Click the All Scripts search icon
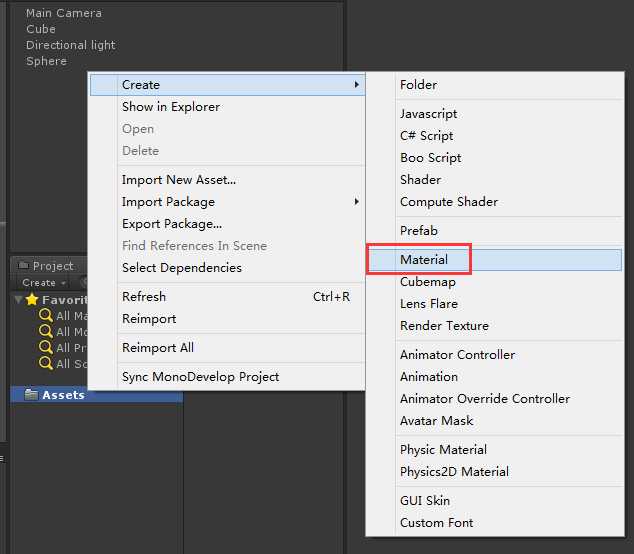Image resolution: width=634 pixels, height=554 pixels. 46,364
